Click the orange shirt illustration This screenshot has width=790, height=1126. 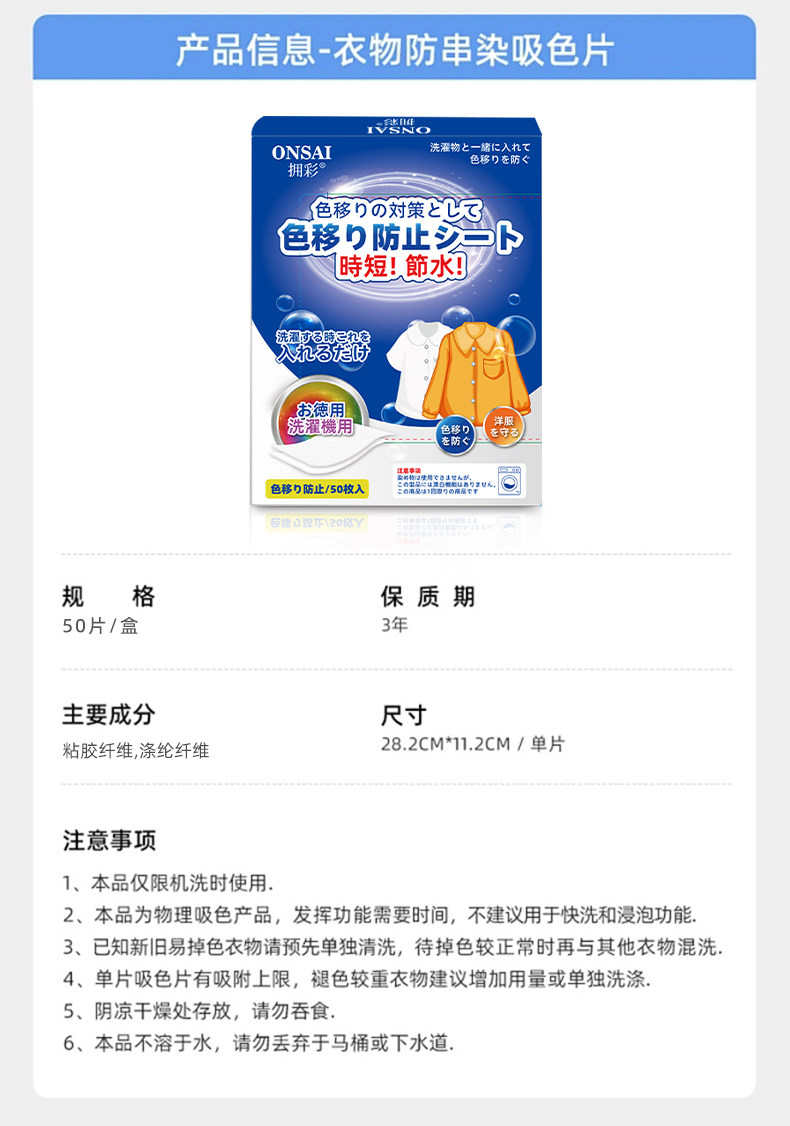[x=476, y=373]
